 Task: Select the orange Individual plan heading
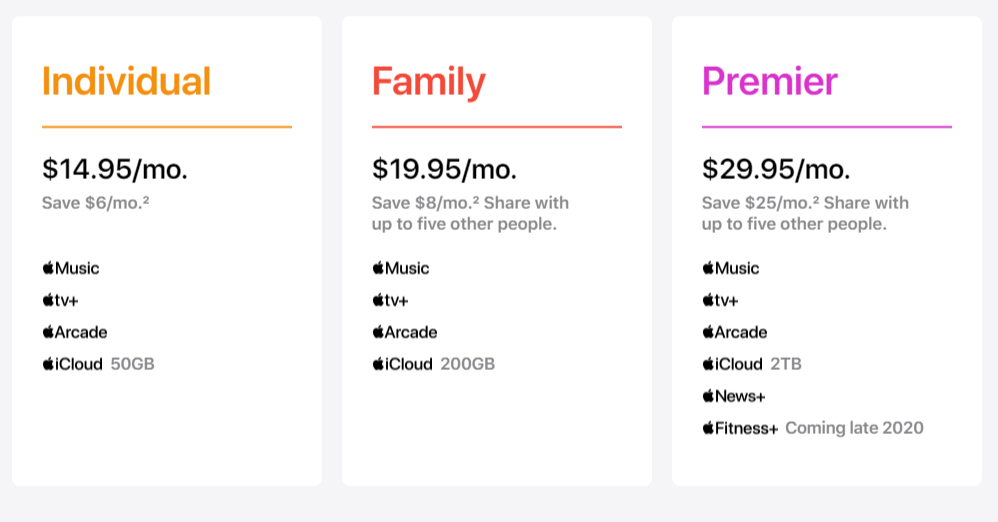click(x=126, y=81)
